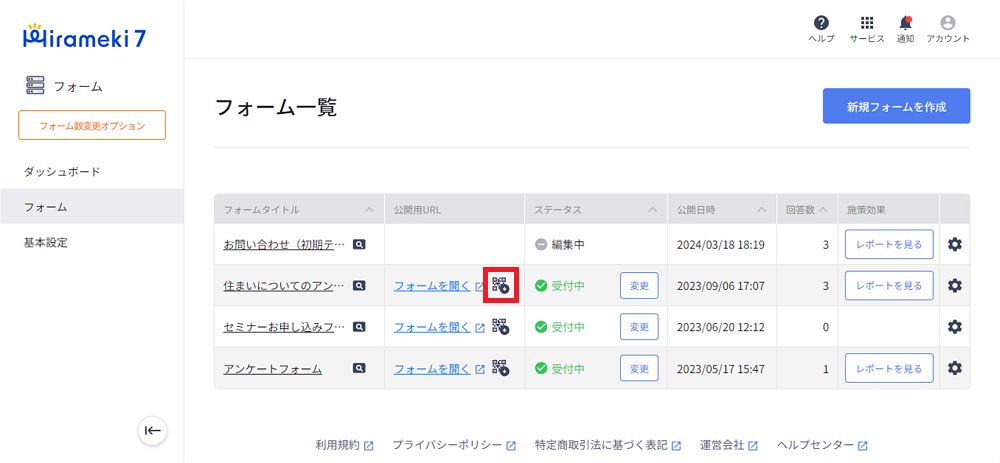Click 新規フォームを作成 button
Viewport: 1000px width, 463px height.
coord(895,106)
